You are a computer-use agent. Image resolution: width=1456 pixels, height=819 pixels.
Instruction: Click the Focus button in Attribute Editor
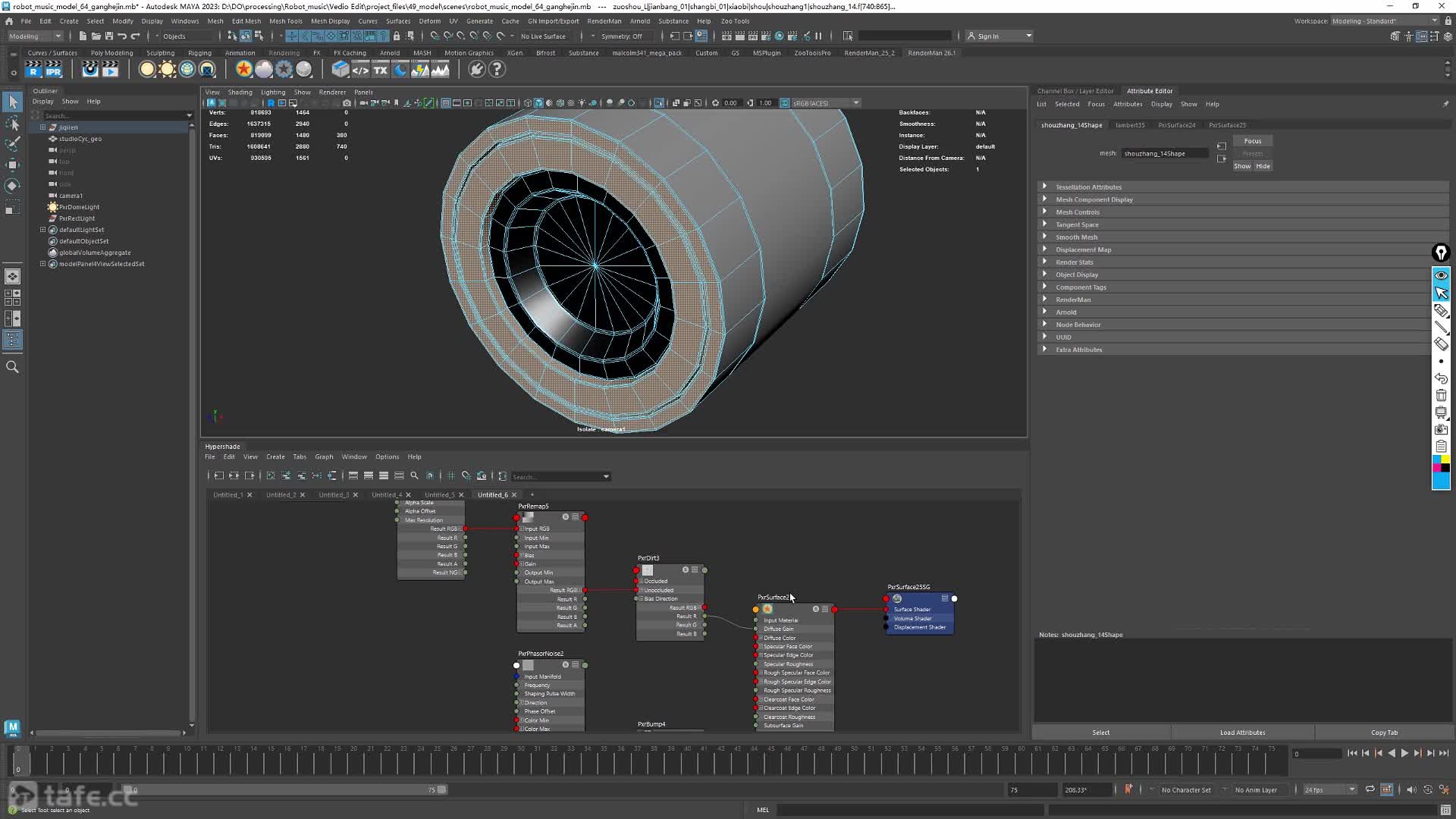point(1253,141)
